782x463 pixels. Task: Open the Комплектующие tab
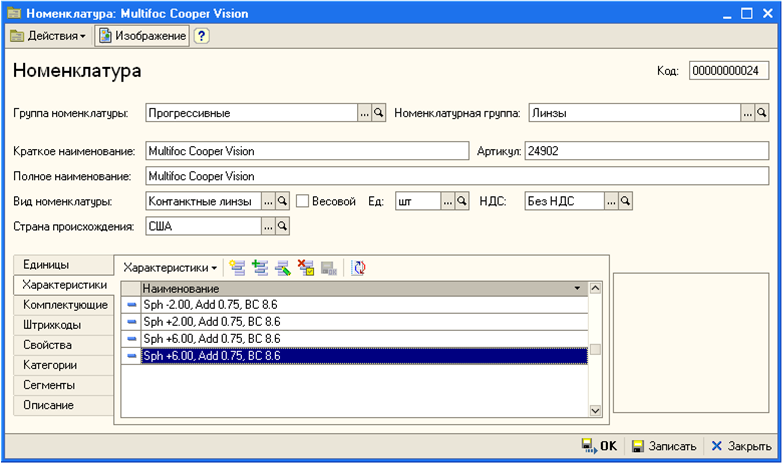63,305
